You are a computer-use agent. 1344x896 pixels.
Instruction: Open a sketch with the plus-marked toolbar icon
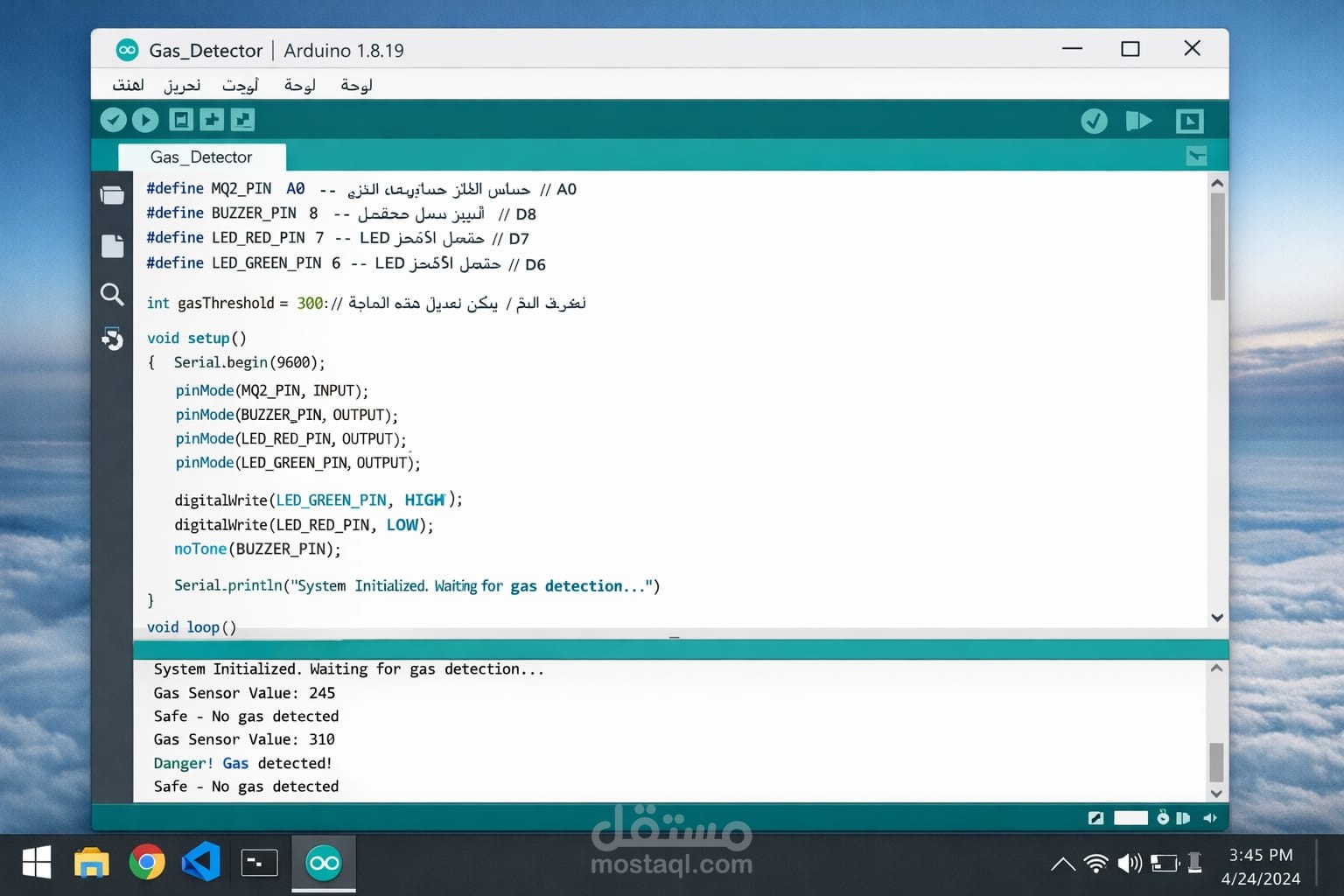tap(212, 120)
